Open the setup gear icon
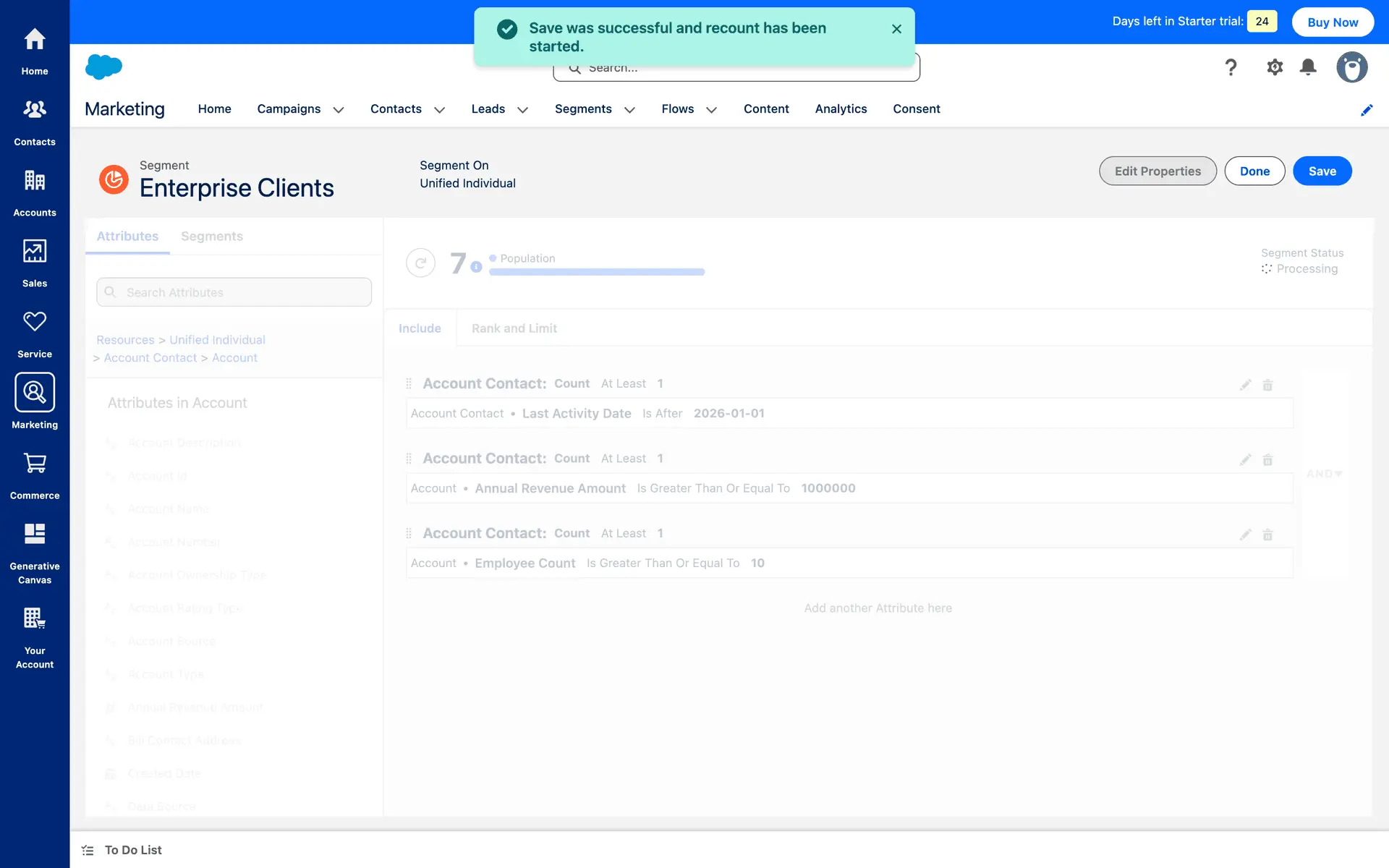This screenshot has height=868, width=1389. [x=1274, y=67]
